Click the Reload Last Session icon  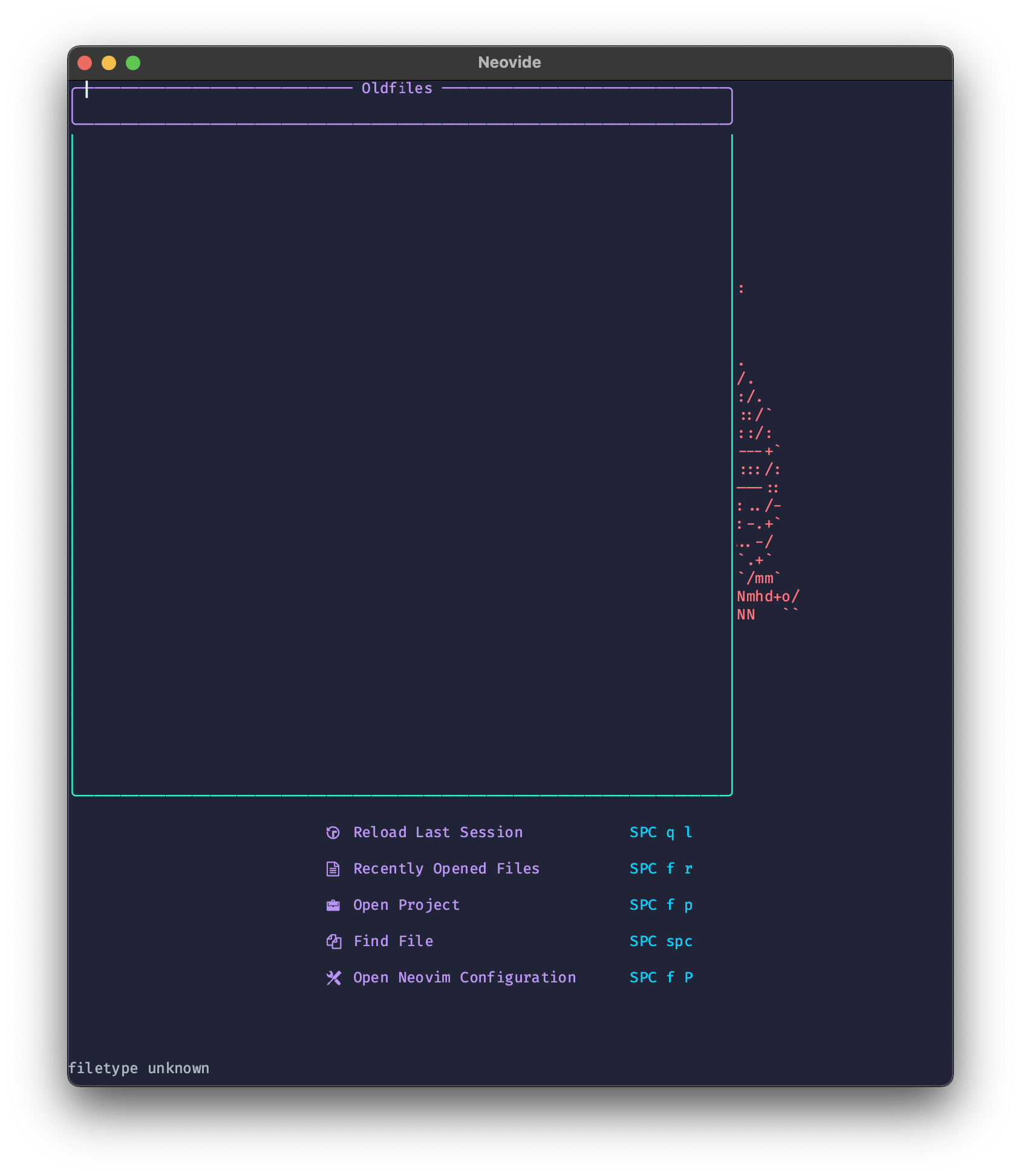pyautogui.click(x=333, y=832)
